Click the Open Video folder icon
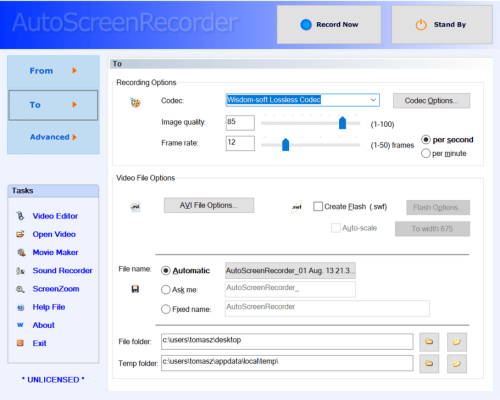Screen dimensions: 500x400 20,234
